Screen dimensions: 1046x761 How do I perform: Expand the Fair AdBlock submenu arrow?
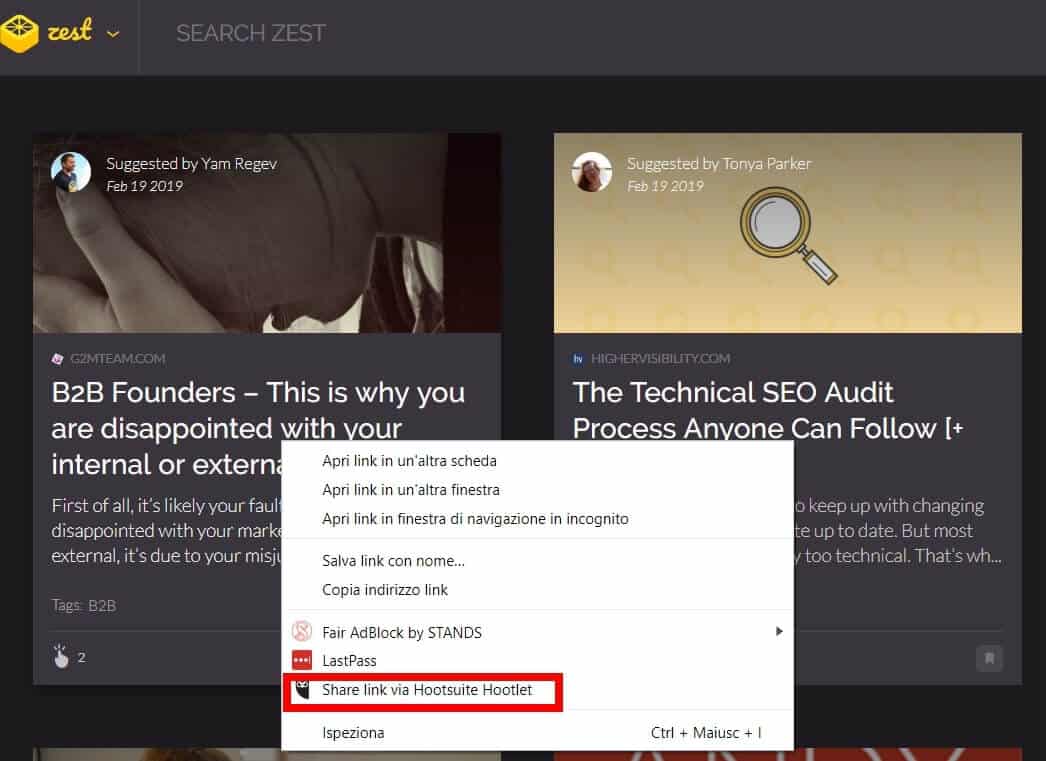click(782, 632)
